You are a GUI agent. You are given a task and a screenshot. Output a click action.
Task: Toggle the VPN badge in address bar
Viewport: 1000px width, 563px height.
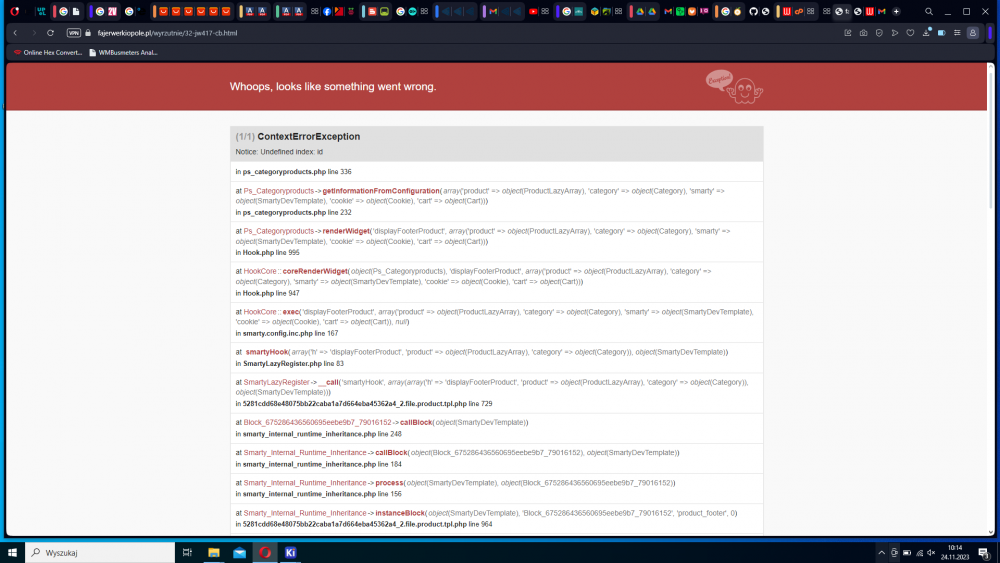(74, 33)
